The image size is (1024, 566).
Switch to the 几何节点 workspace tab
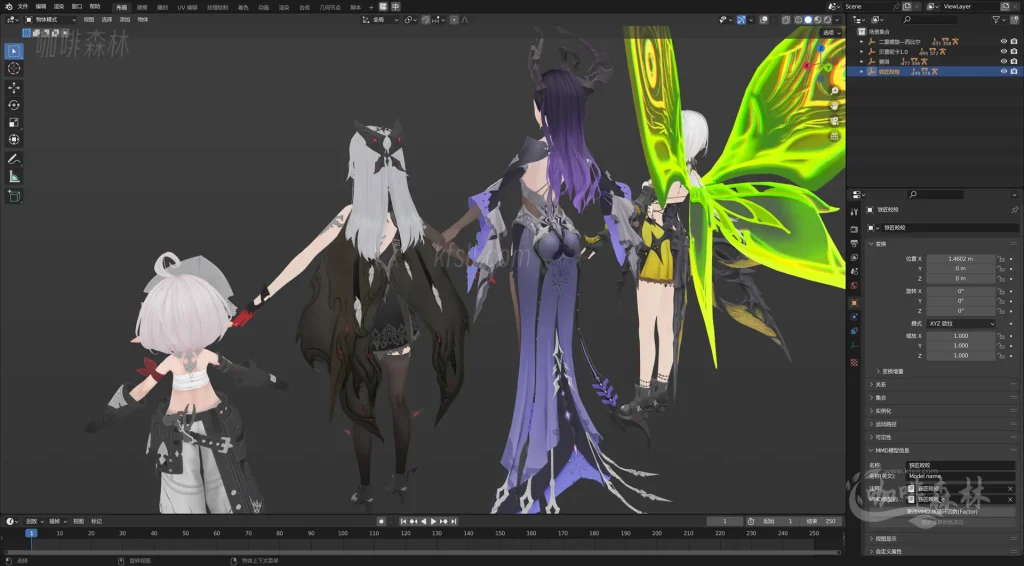point(330,7)
